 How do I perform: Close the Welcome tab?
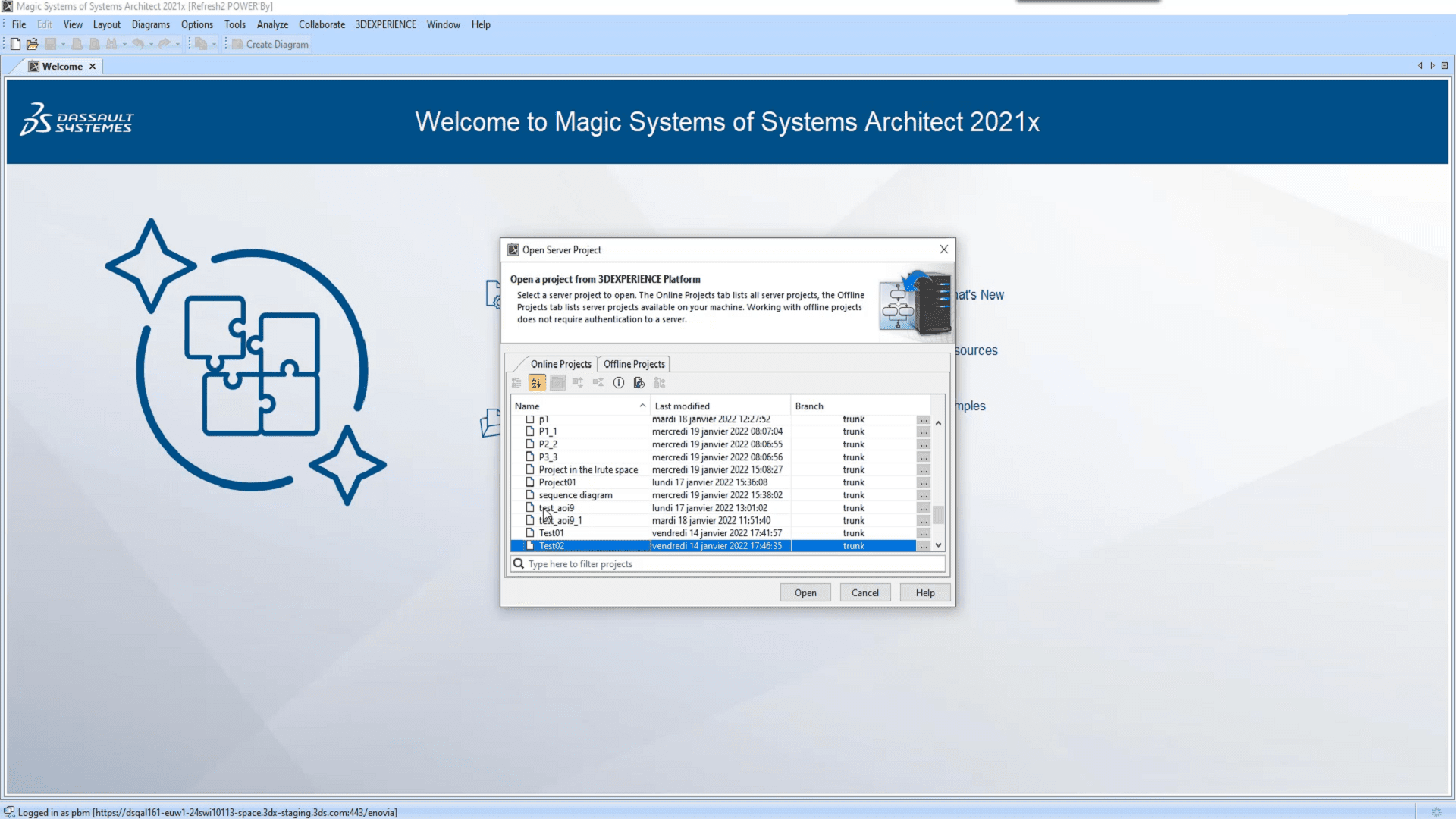93,67
